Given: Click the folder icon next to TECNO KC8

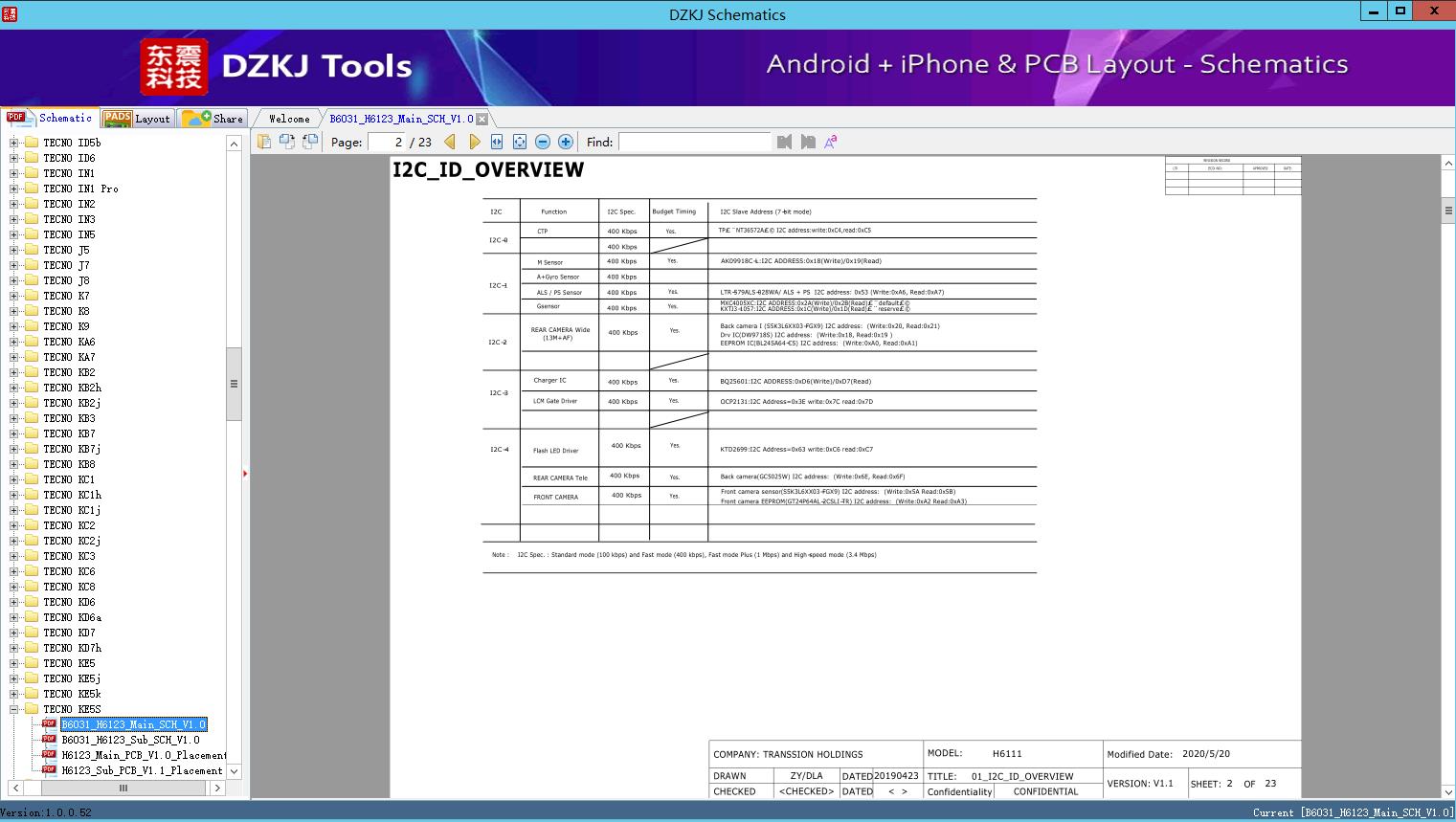Looking at the screenshot, I should tap(32, 587).
